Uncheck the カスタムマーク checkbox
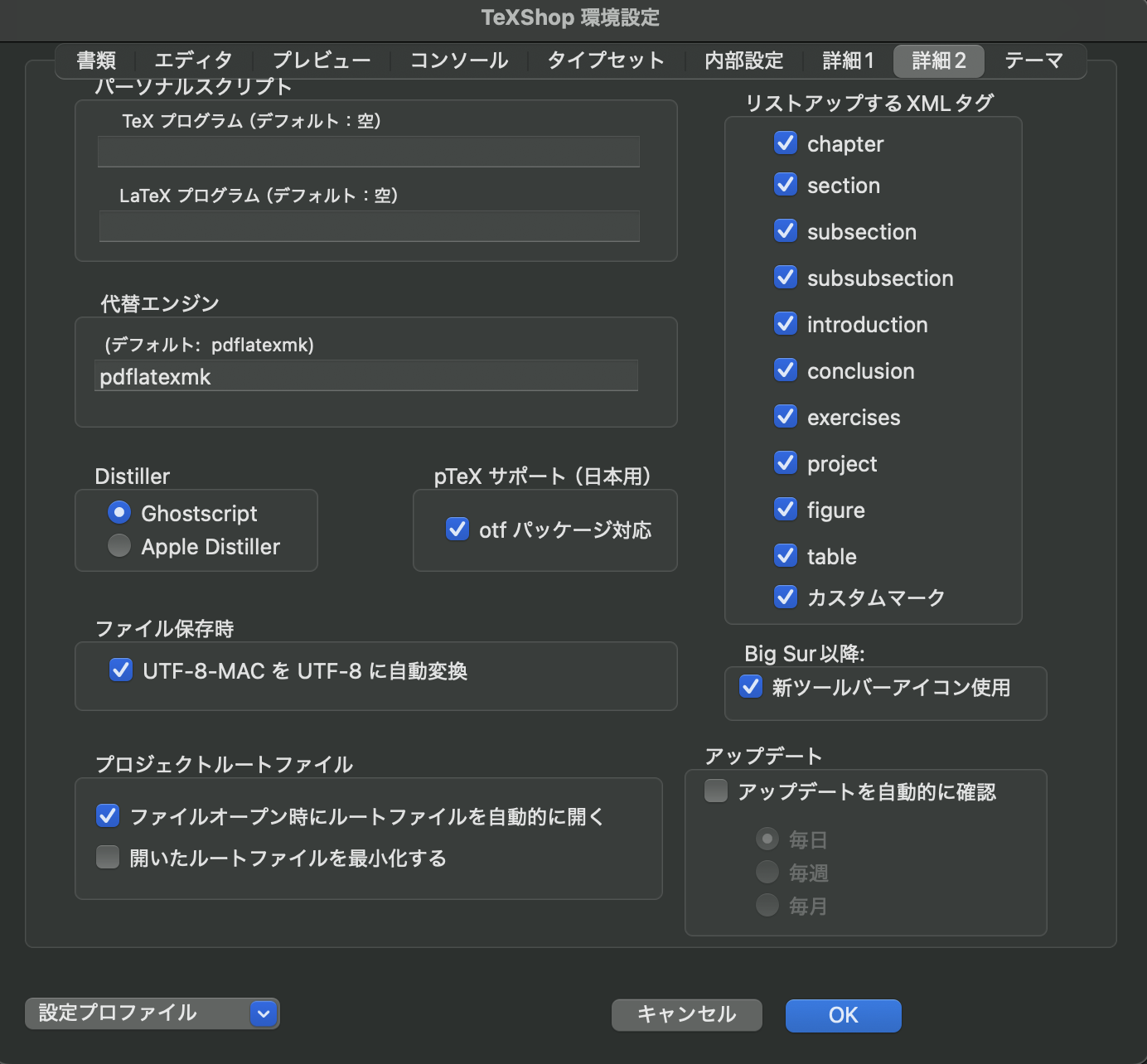The width and height of the screenshot is (1147, 1064). (786, 597)
